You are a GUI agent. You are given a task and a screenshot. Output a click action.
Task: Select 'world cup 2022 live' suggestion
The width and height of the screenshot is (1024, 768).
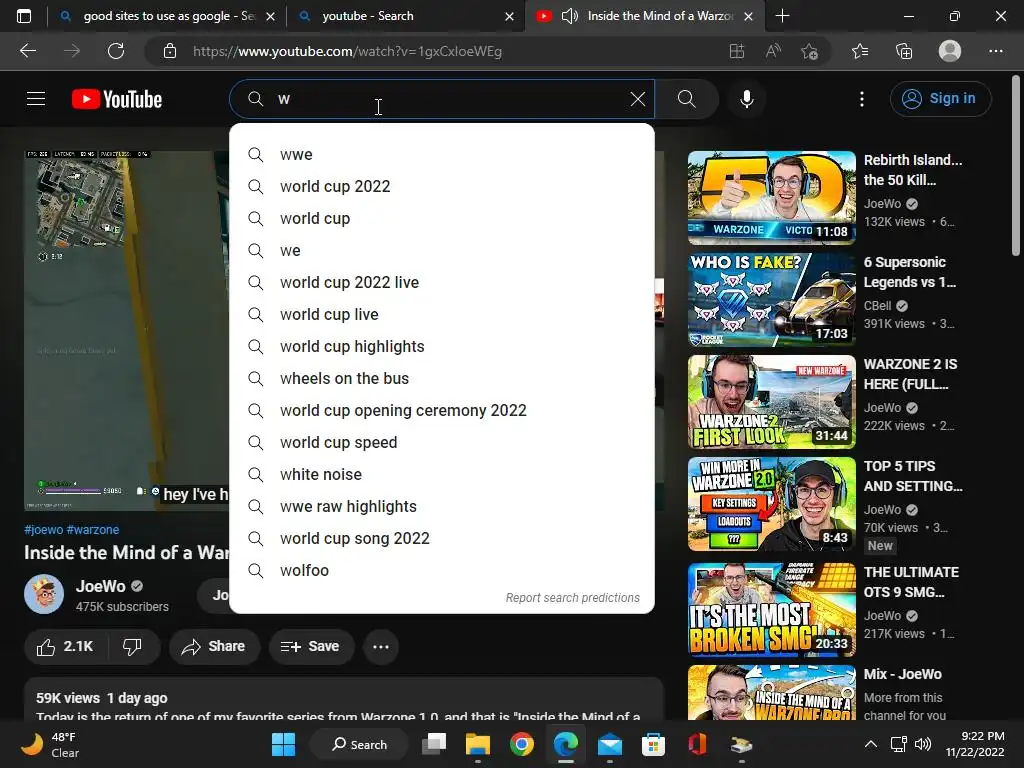442,283
